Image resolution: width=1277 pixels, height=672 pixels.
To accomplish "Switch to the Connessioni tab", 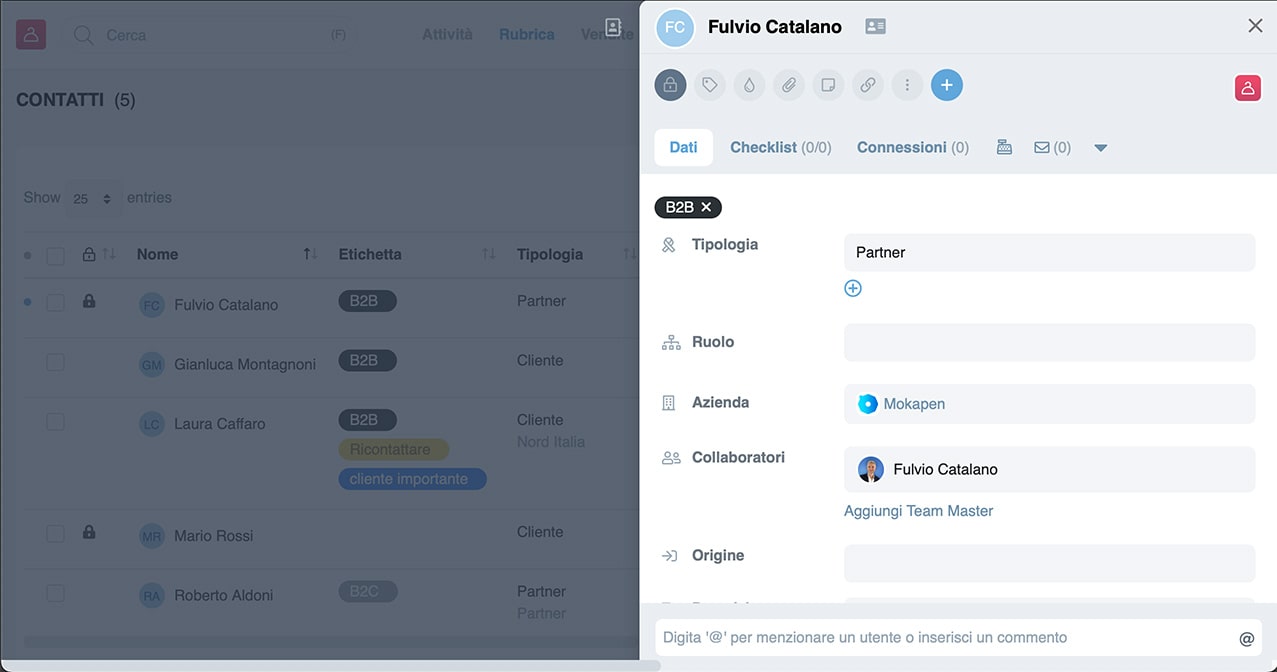I will pyautogui.click(x=912, y=147).
